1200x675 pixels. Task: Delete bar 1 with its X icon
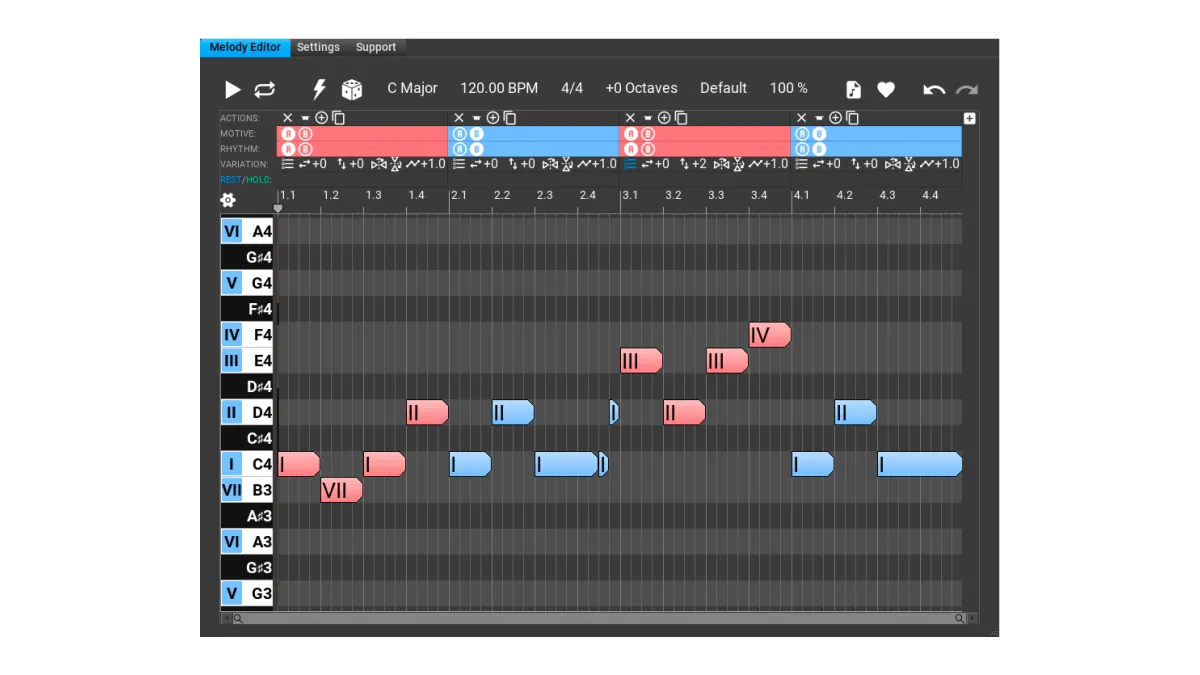click(287, 118)
